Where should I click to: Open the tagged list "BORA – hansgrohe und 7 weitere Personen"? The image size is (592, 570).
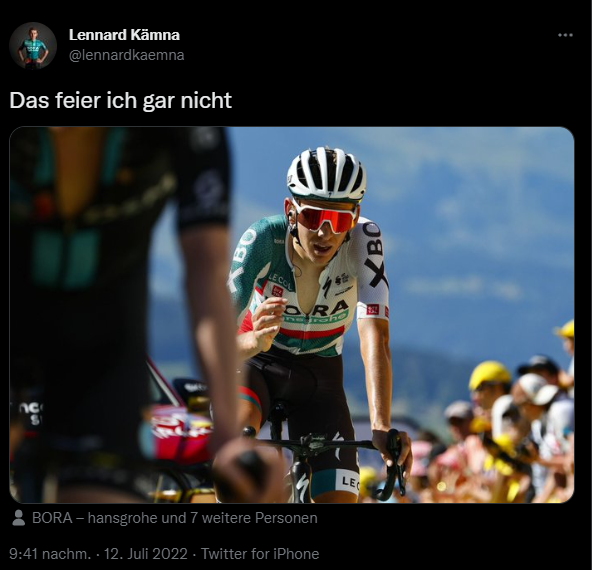click(174, 518)
